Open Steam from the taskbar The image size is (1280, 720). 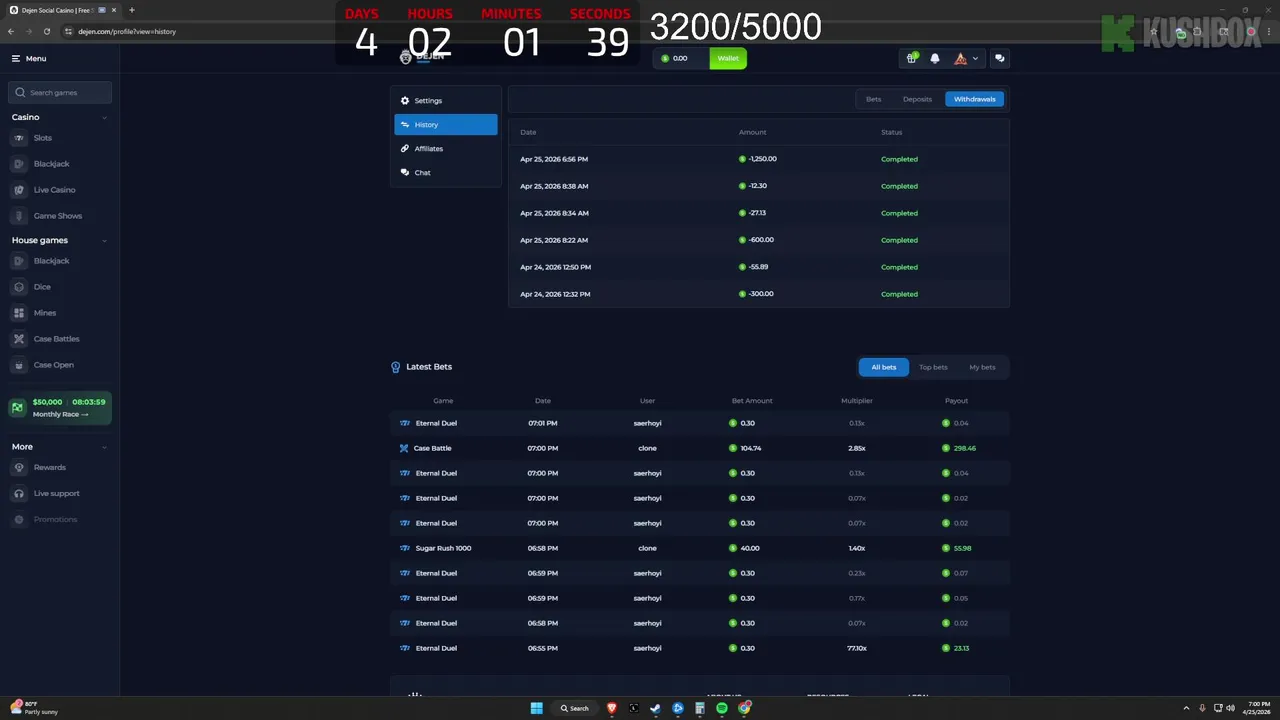(656, 708)
